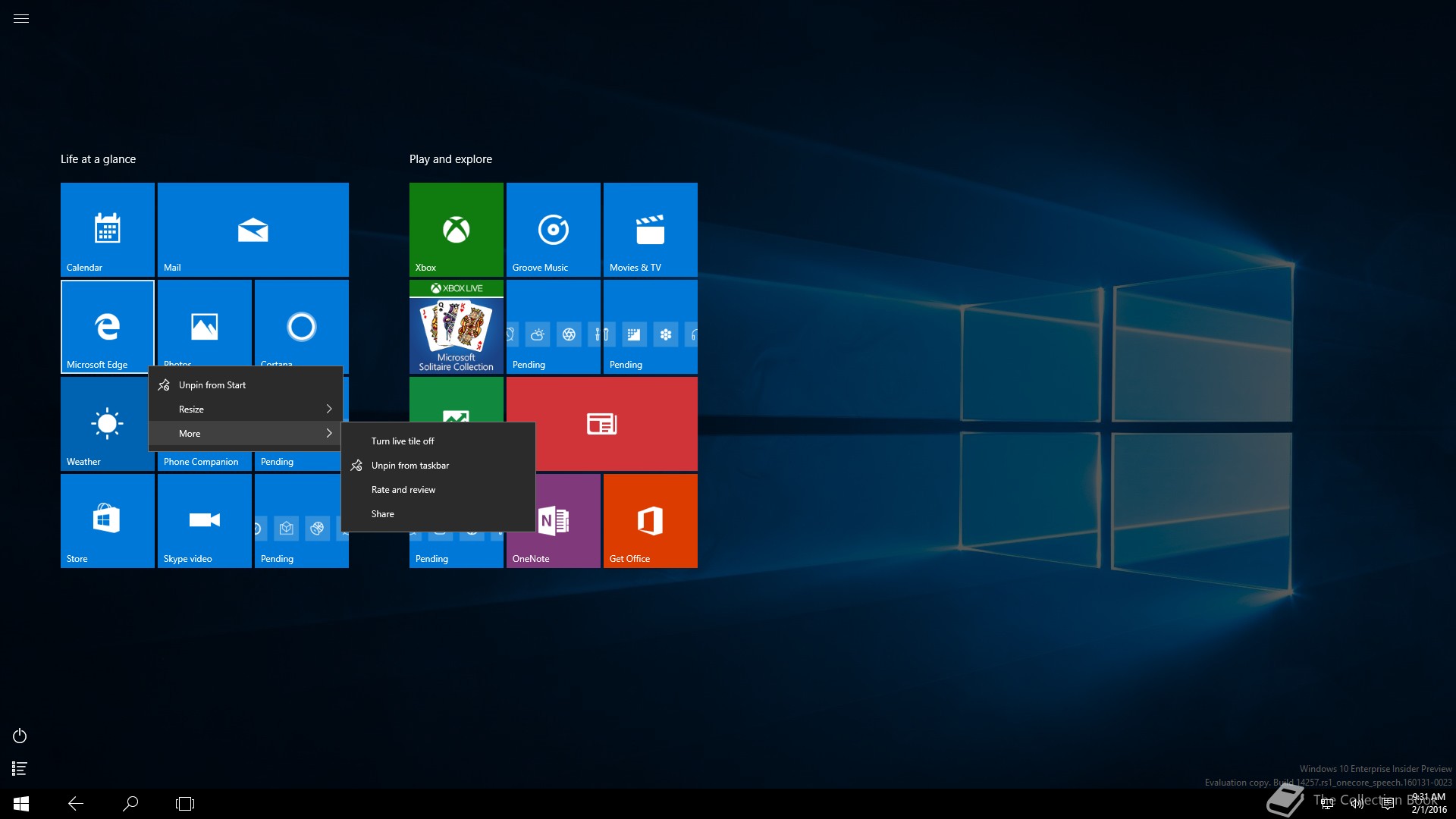Open the Groove Music tile
1456x819 pixels.
[554, 229]
